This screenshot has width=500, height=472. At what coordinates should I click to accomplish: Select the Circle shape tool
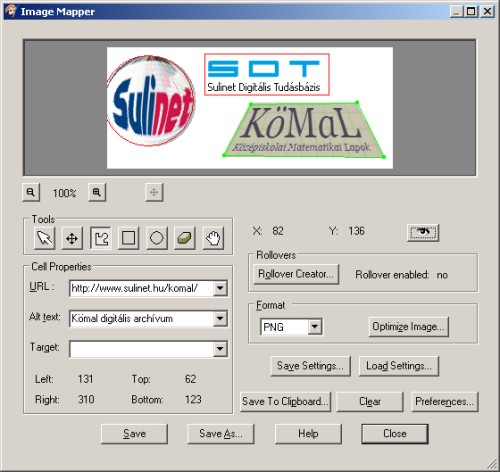point(157,238)
